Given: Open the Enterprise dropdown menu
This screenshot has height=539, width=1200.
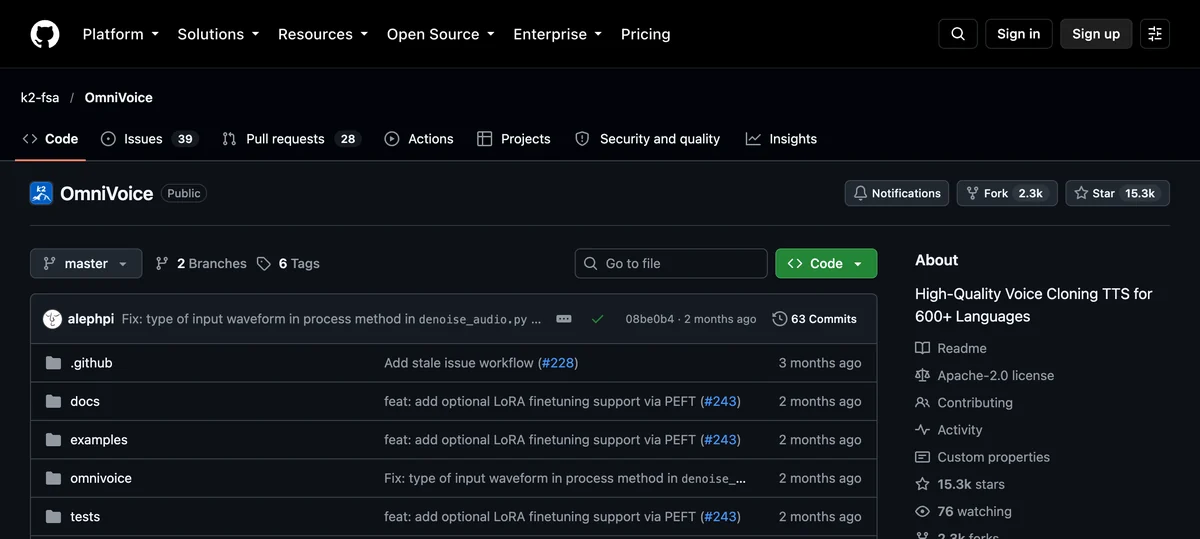Looking at the screenshot, I should point(557,34).
